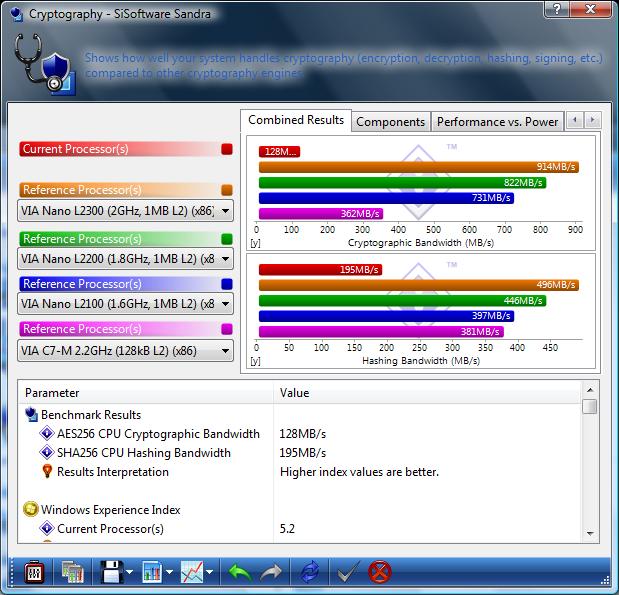Click the bar chart view icon

tap(152, 572)
